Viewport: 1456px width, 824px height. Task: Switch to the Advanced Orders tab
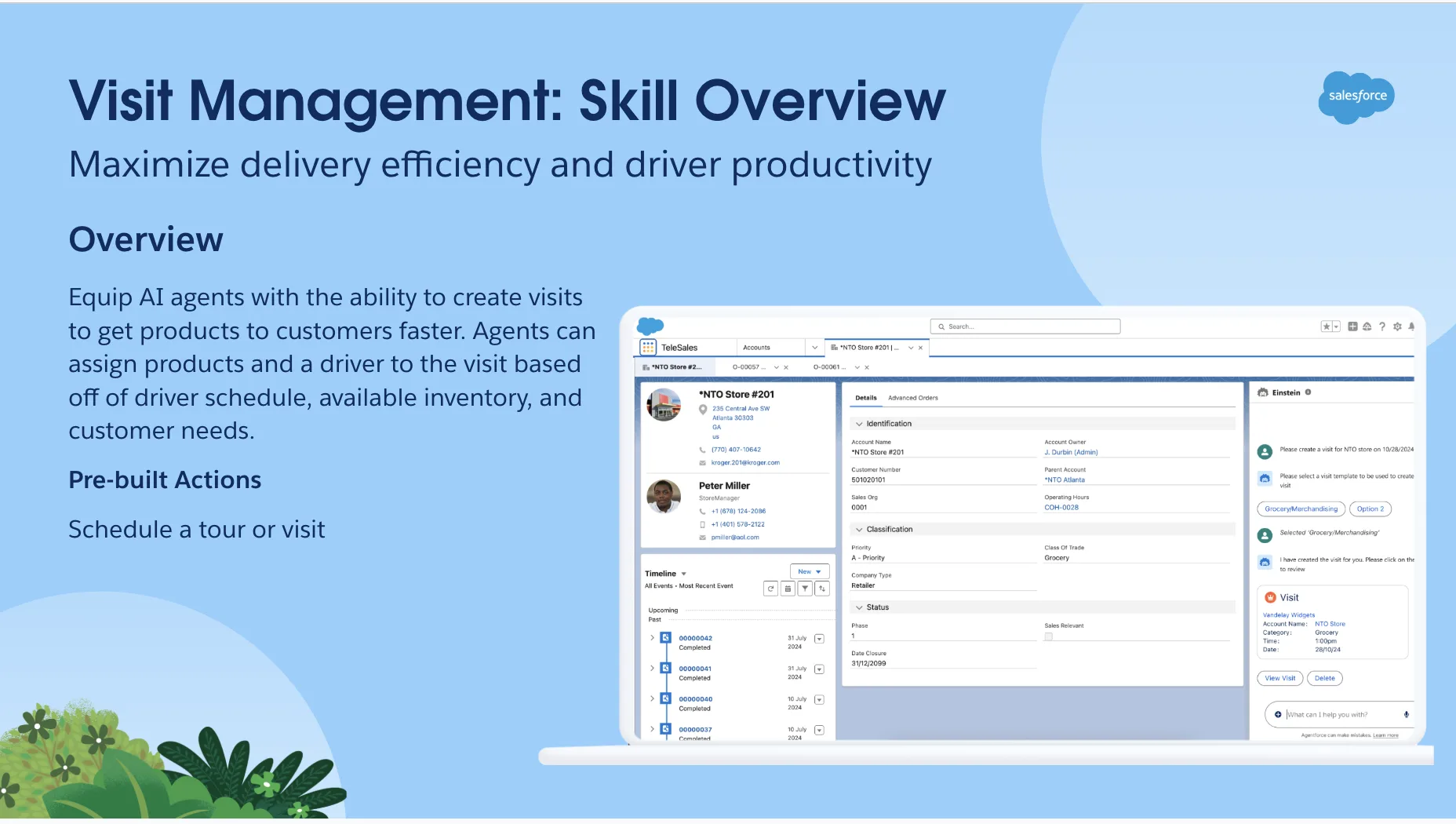click(x=913, y=398)
